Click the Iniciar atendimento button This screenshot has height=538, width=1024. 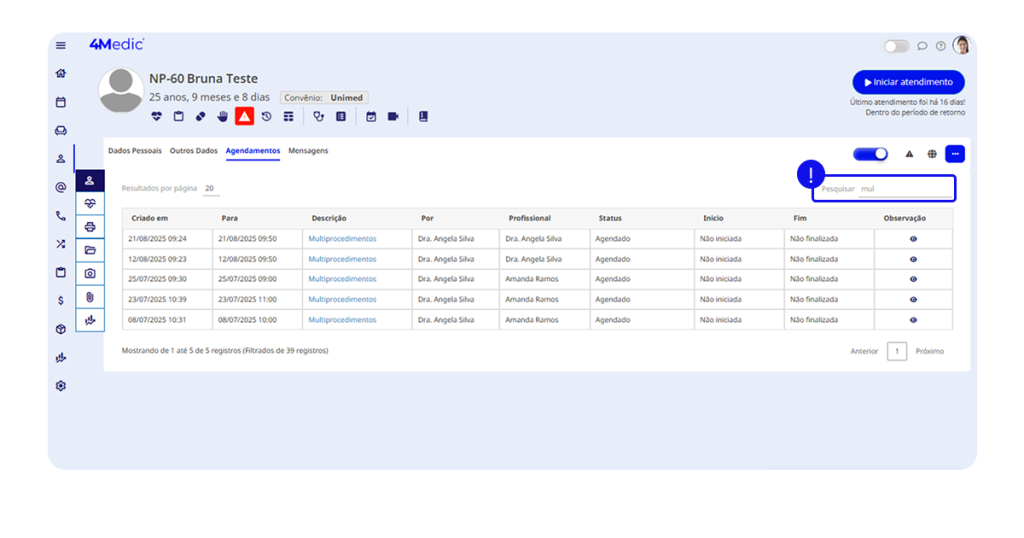pos(908,82)
